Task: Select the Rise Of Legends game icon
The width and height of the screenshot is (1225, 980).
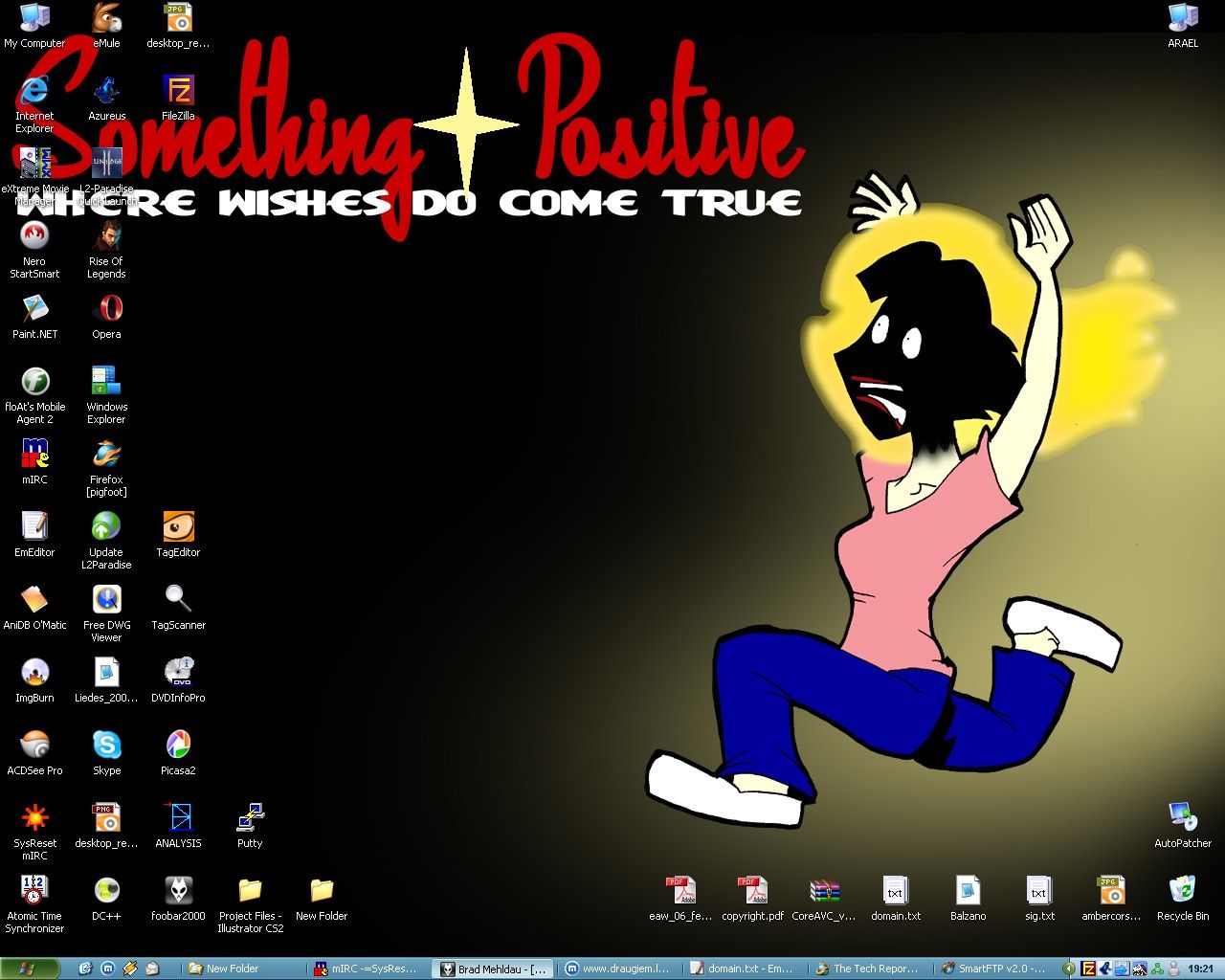Action: (x=106, y=249)
